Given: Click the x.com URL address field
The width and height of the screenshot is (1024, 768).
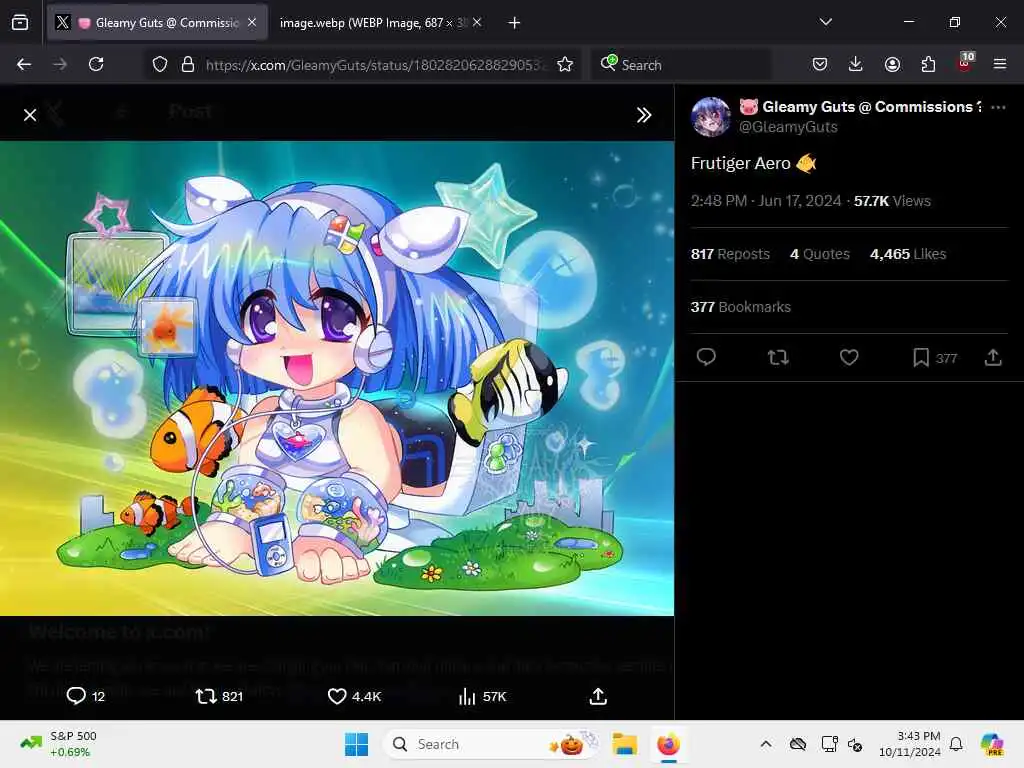Looking at the screenshot, I should pyautogui.click(x=373, y=65).
